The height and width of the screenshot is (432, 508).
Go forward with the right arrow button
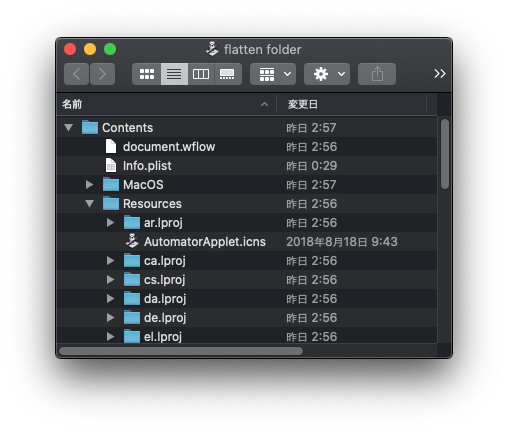(102, 74)
